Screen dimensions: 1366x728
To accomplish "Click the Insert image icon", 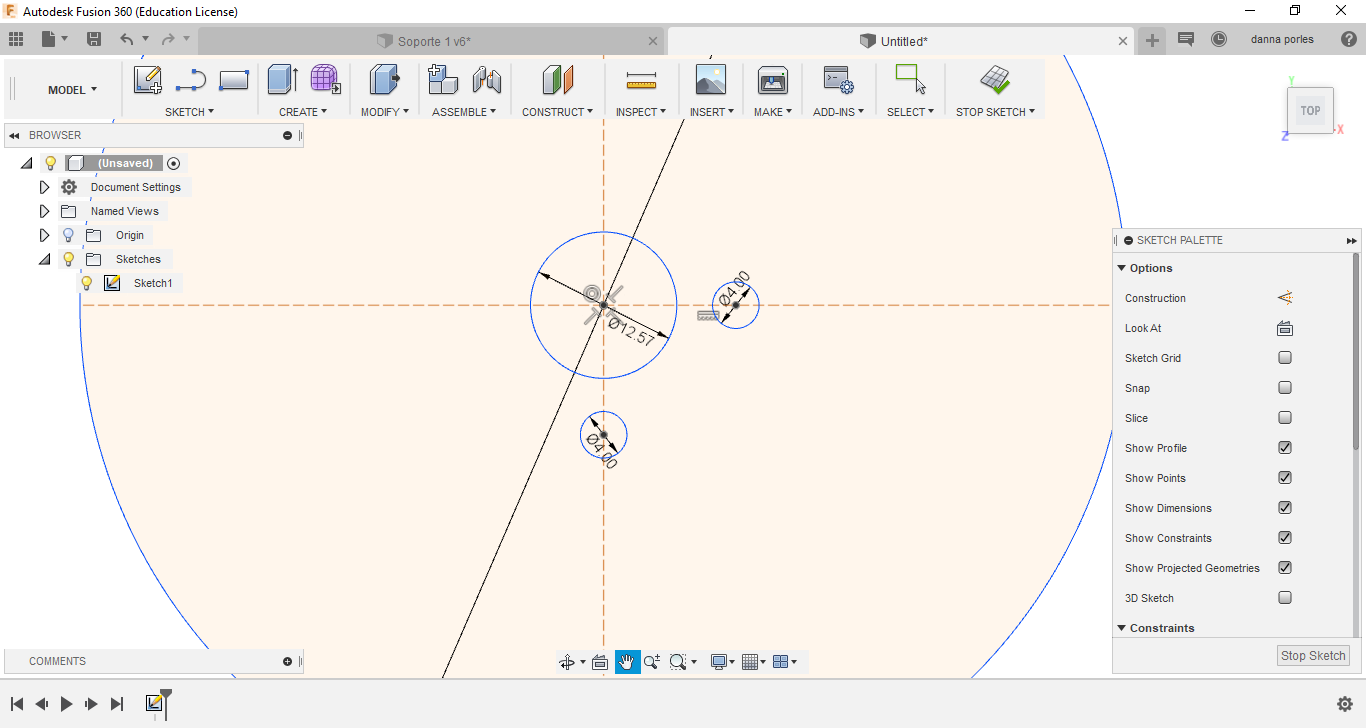I will [x=711, y=80].
